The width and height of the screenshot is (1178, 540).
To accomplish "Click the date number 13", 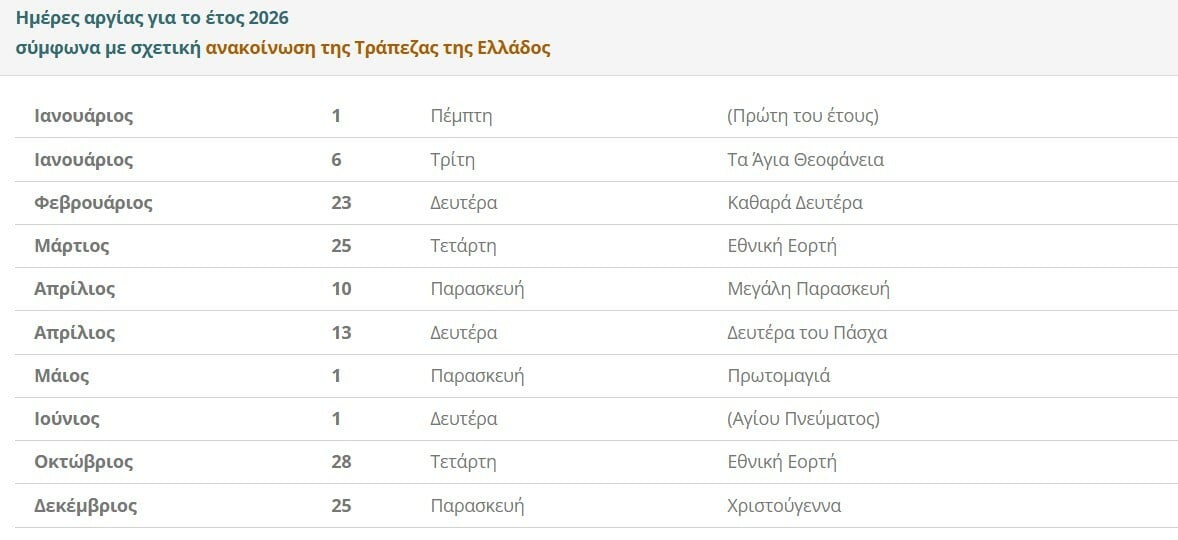I will (341, 333).
